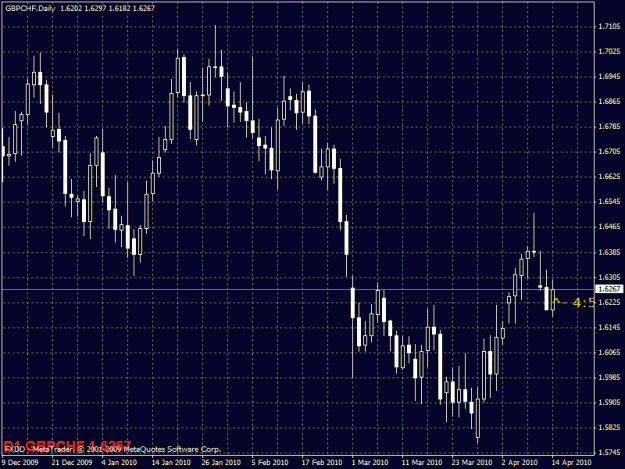
Task: Click the 1.5985 price scale label
Action: (x=609, y=377)
